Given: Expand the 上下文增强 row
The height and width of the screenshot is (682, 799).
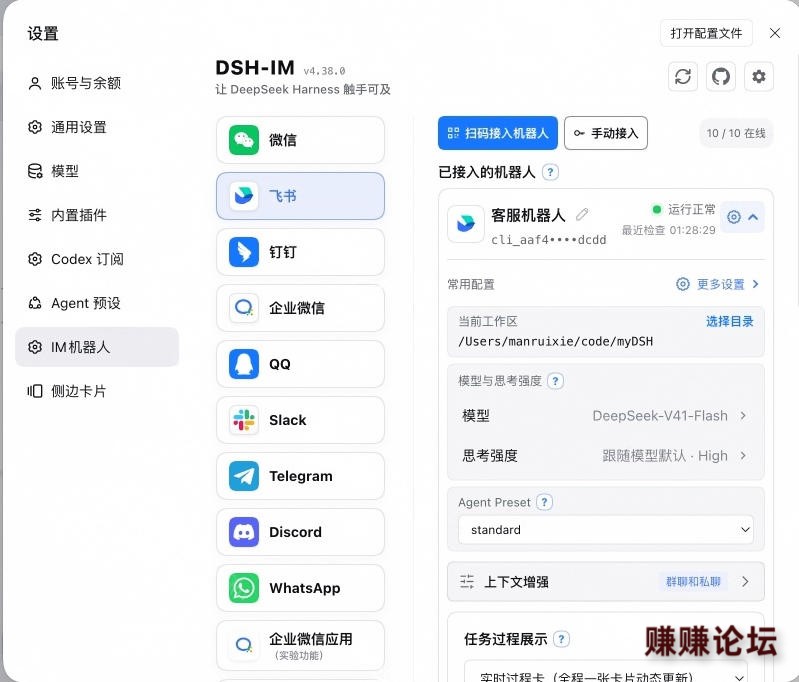Looking at the screenshot, I should pos(605,582).
